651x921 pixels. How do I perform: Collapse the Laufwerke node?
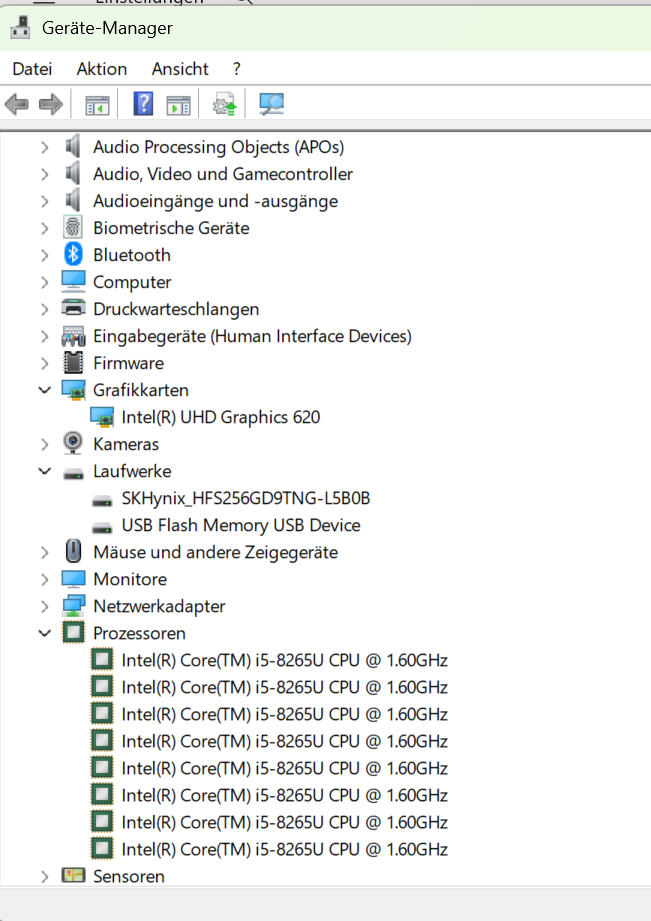pyautogui.click(x=45, y=471)
